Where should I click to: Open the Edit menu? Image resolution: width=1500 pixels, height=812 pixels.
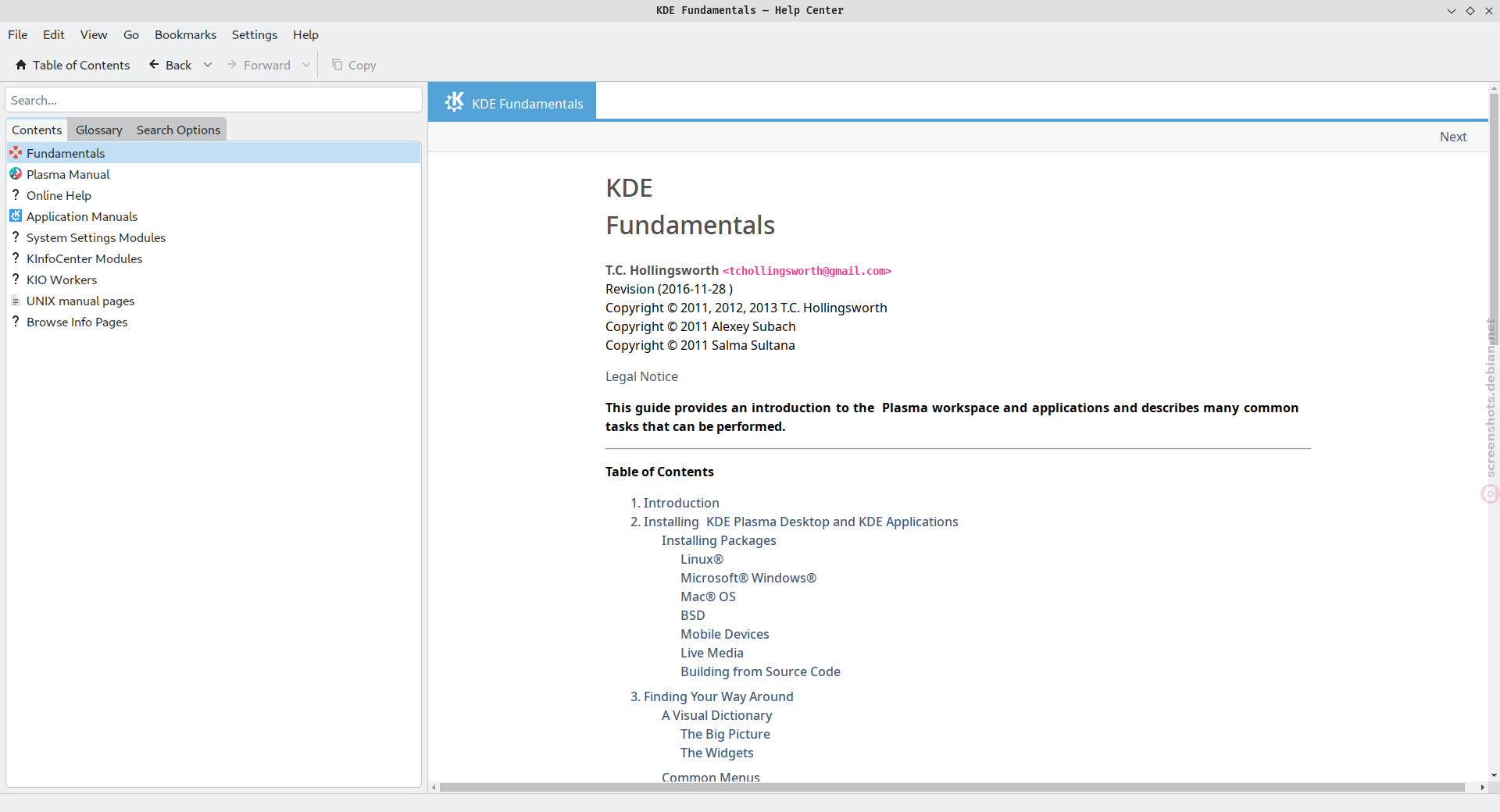click(x=54, y=34)
